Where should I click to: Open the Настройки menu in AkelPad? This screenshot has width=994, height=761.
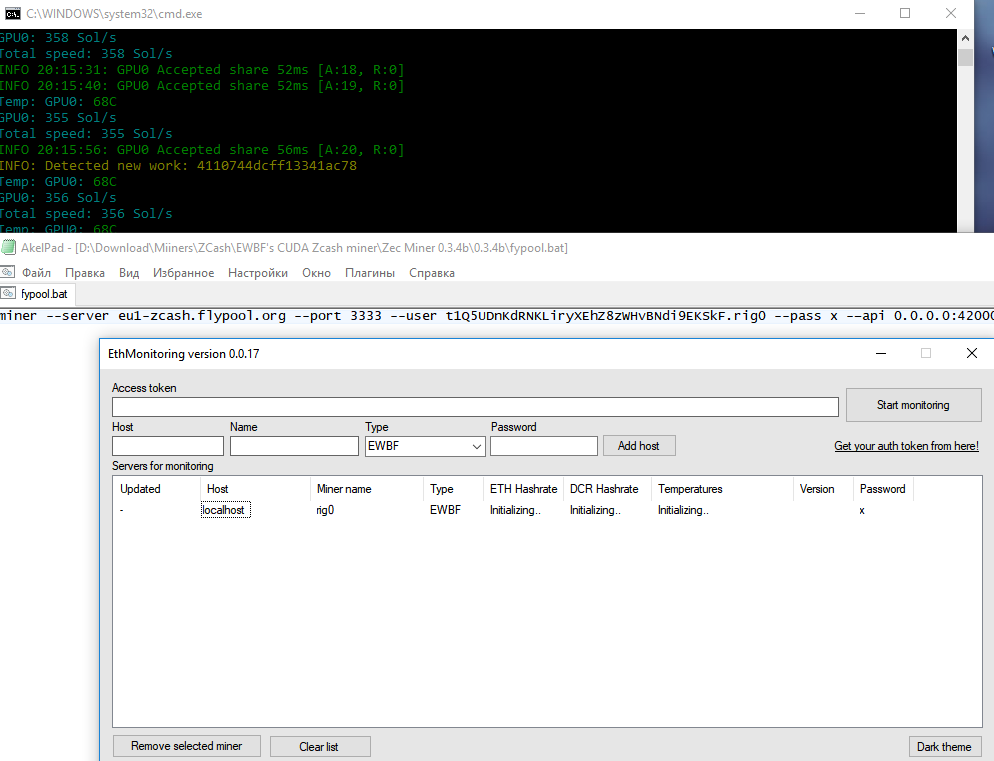point(257,273)
